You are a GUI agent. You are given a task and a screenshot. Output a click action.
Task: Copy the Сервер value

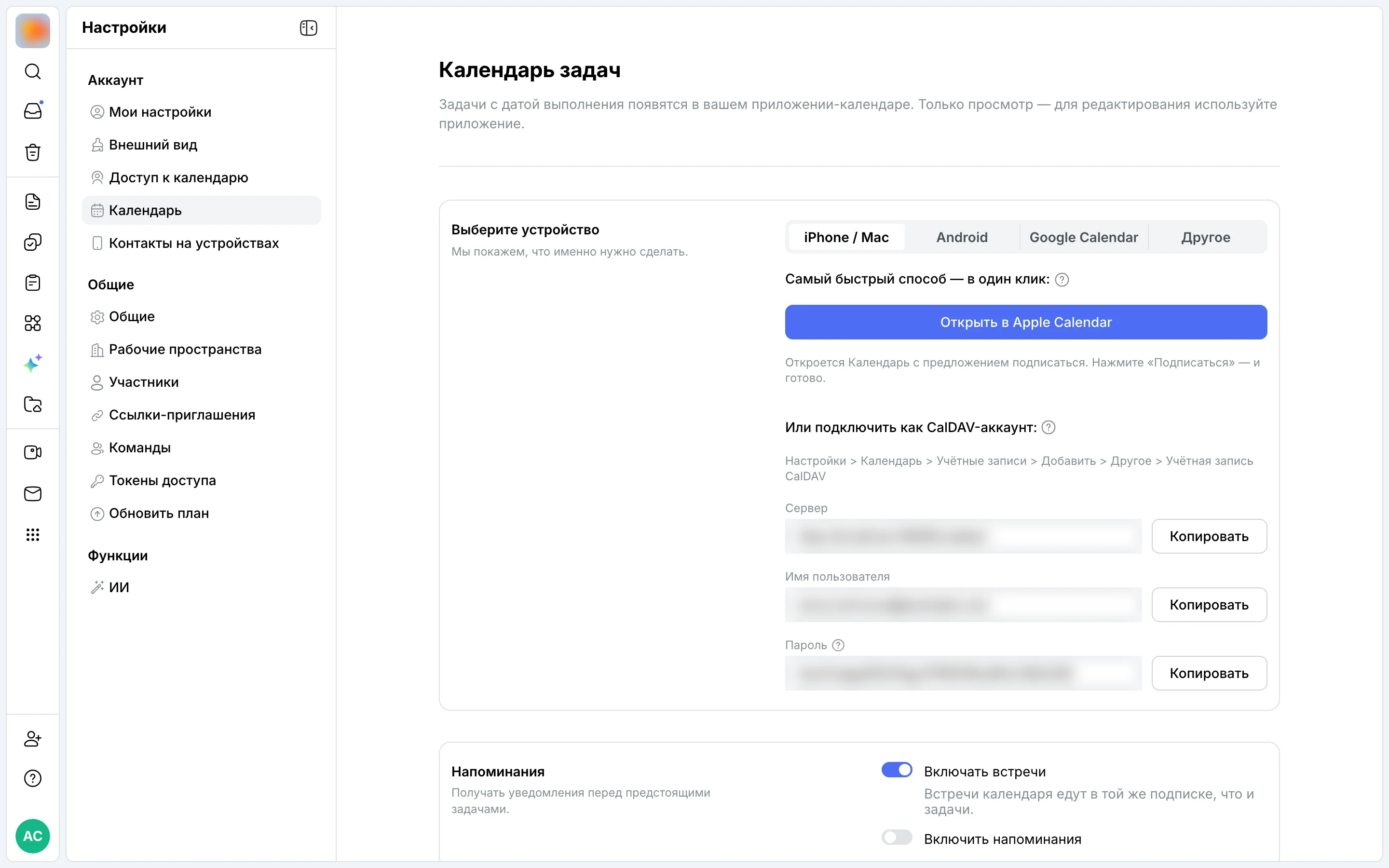pyautogui.click(x=1210, y=536)
